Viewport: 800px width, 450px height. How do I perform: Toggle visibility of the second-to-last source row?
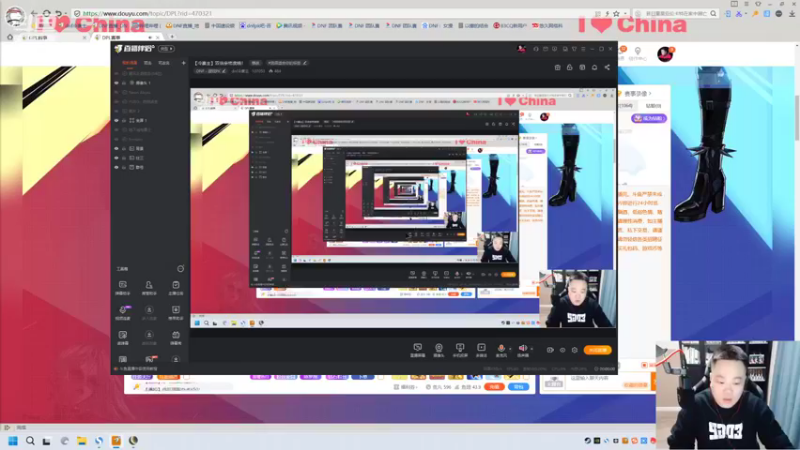coord(116,158)
